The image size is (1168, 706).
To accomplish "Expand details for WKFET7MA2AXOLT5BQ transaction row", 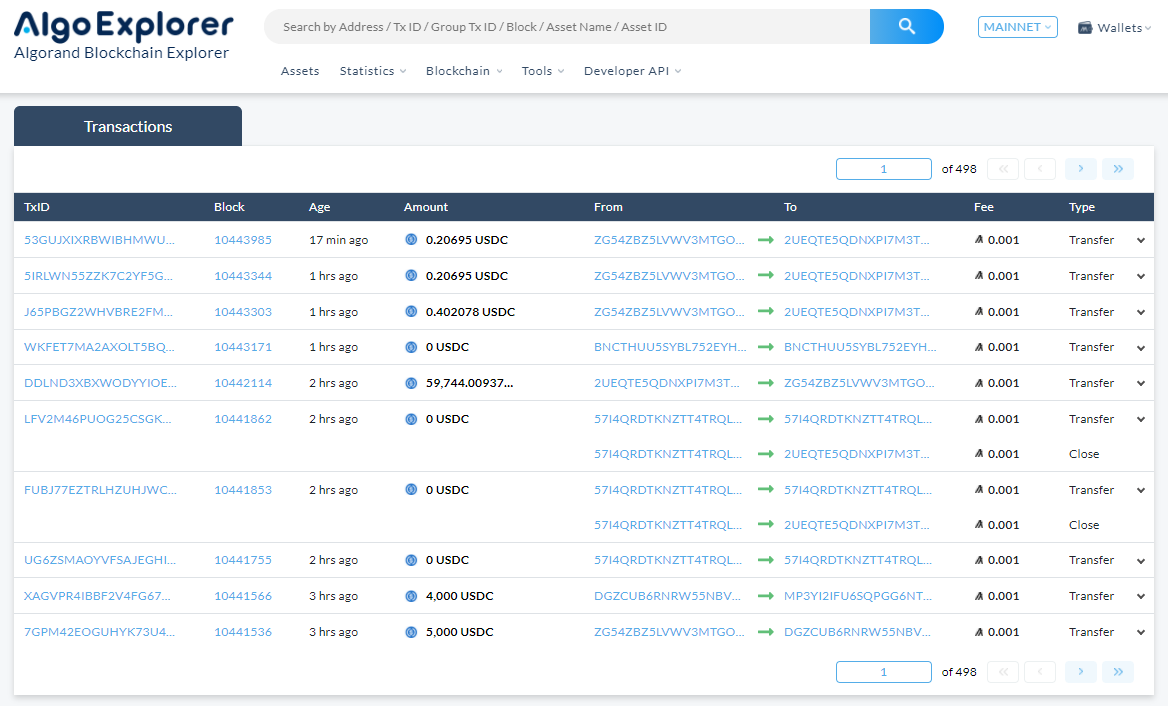I will pos(1140,348).
